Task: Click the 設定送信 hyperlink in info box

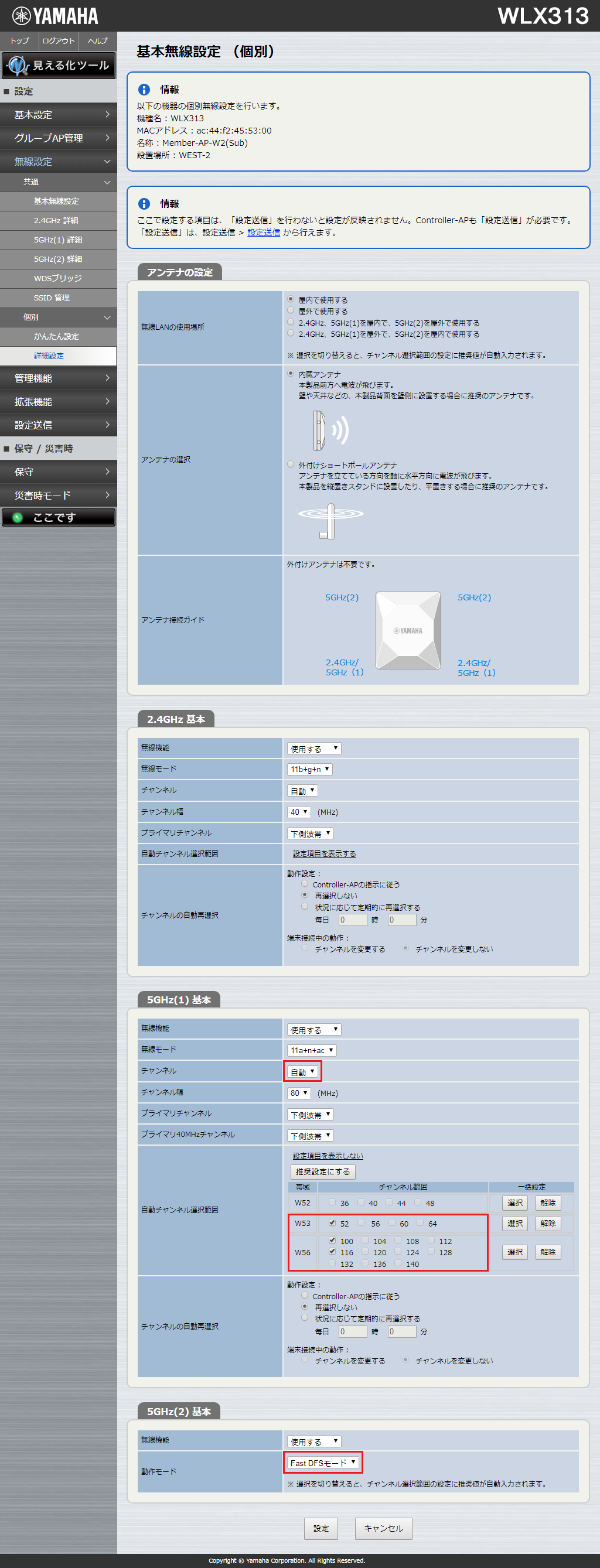Action: click(264, 233)
